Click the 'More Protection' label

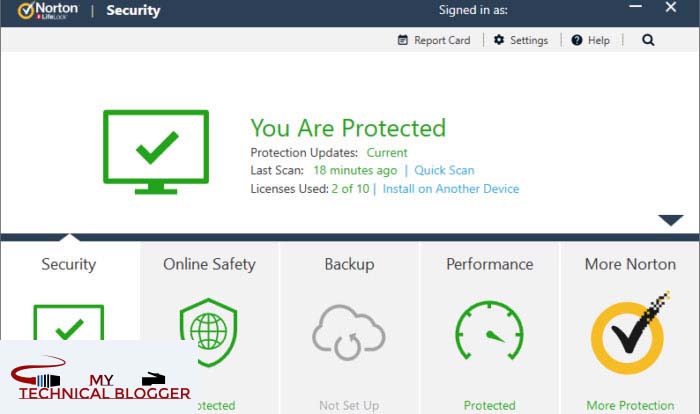(630, 406)
